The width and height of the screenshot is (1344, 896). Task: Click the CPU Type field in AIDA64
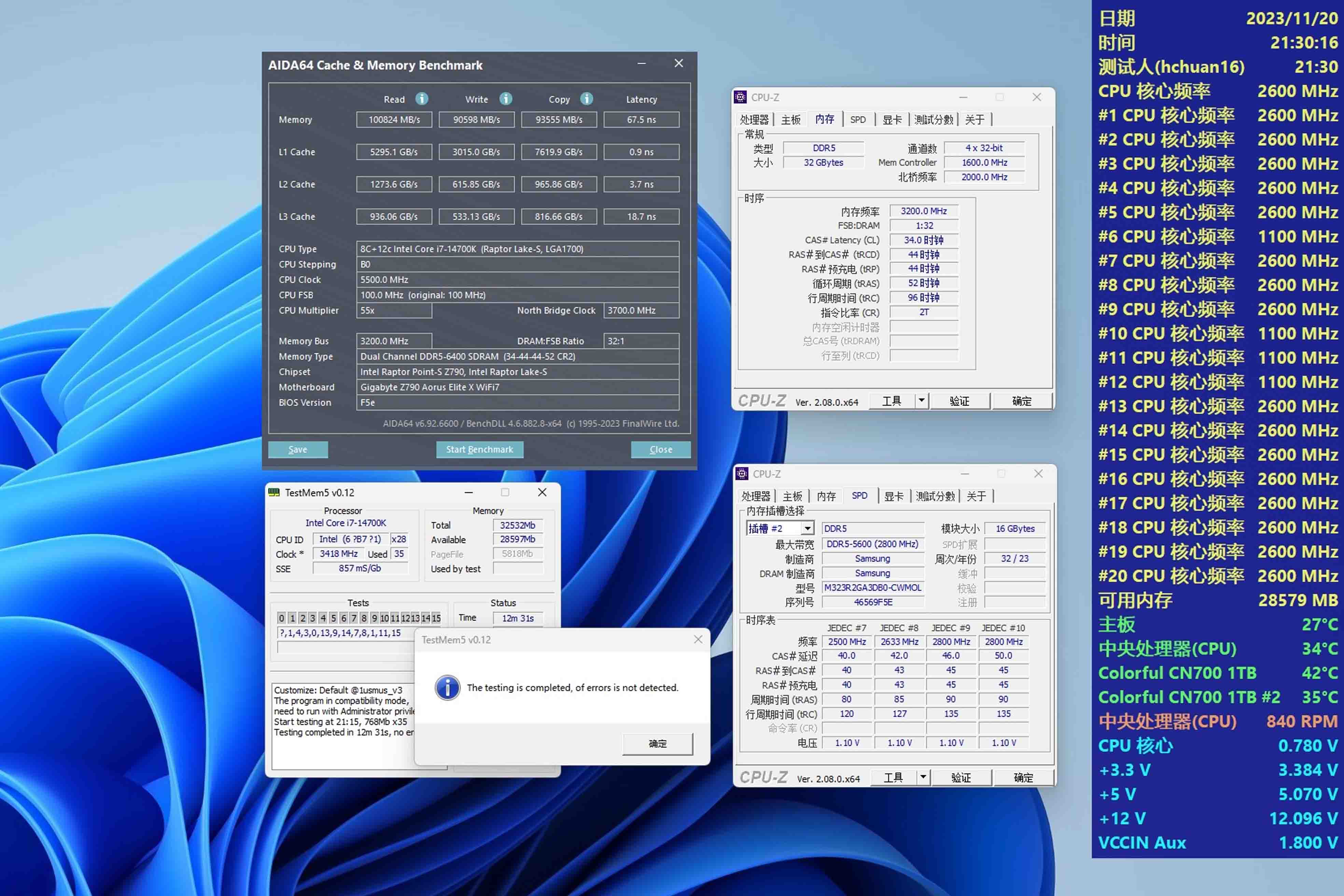coord(518,249)
